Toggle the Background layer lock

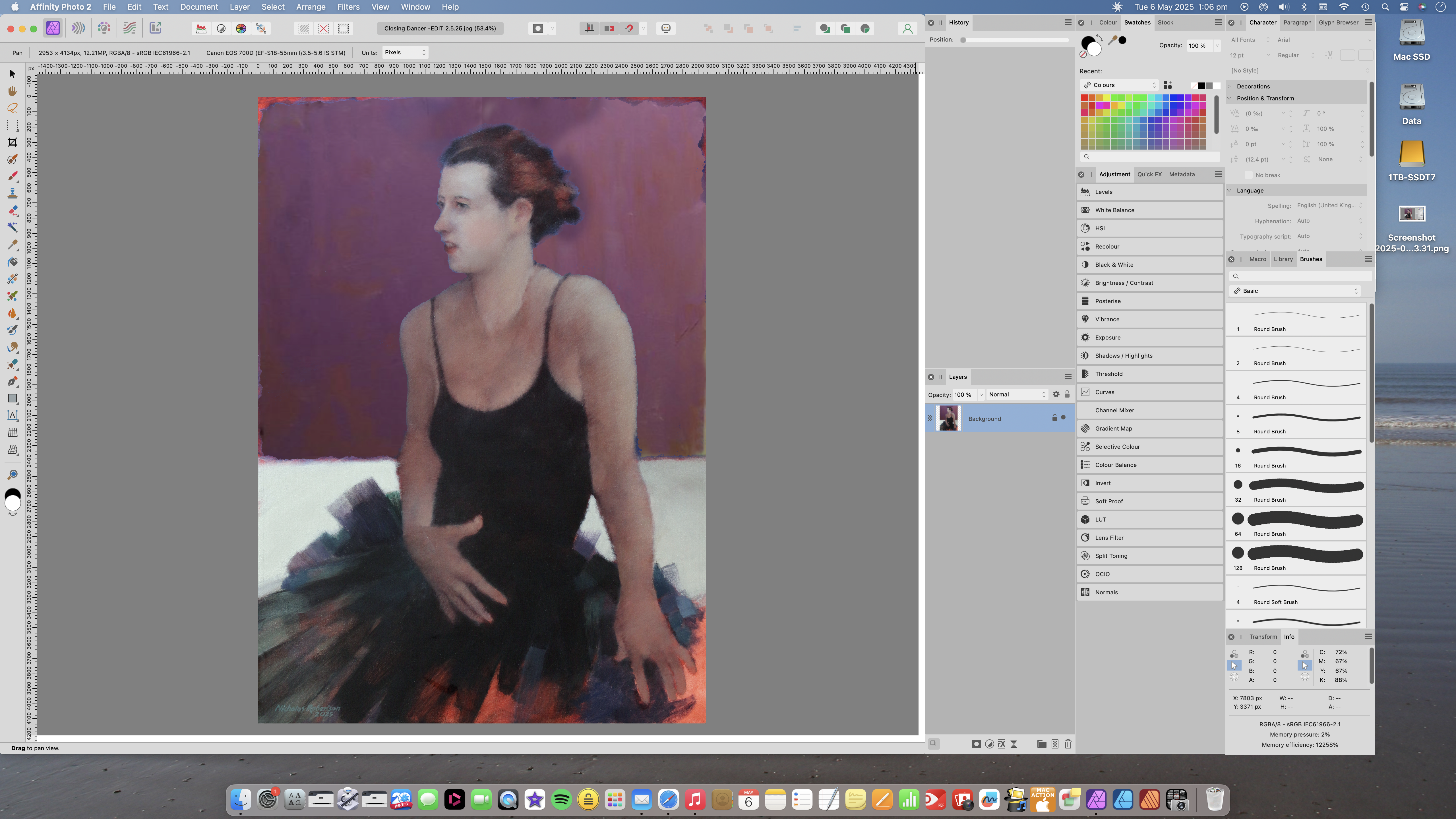point(1054,418)
